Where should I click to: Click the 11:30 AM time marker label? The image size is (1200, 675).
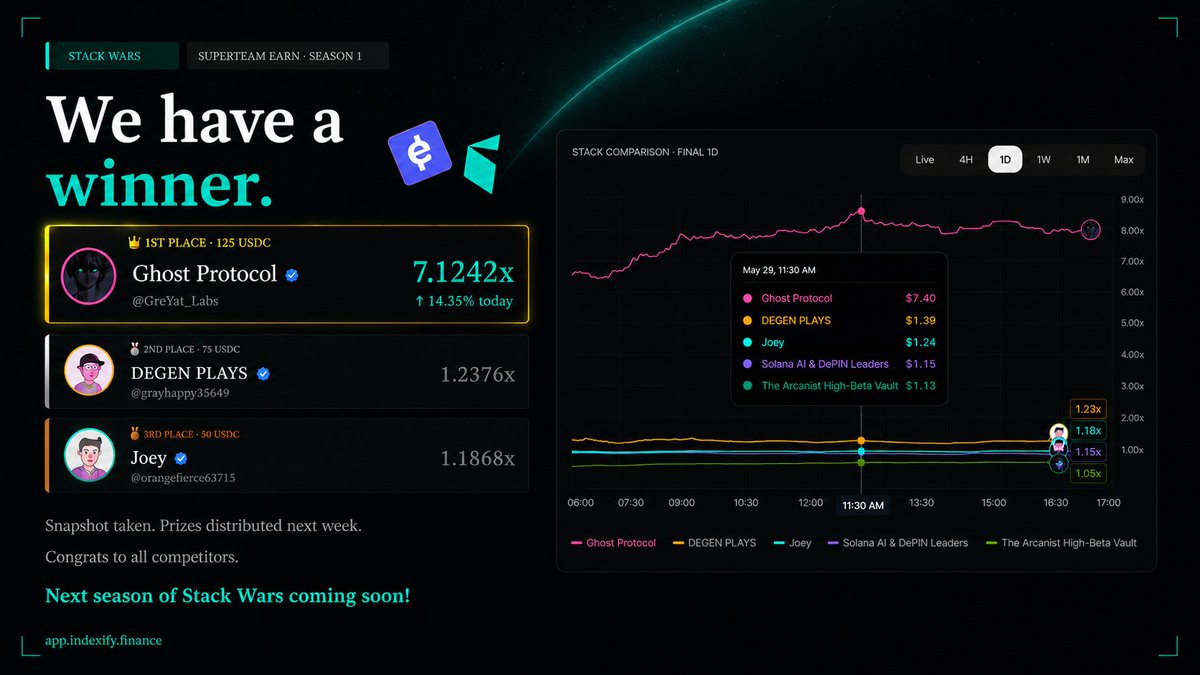coord(862,506)
